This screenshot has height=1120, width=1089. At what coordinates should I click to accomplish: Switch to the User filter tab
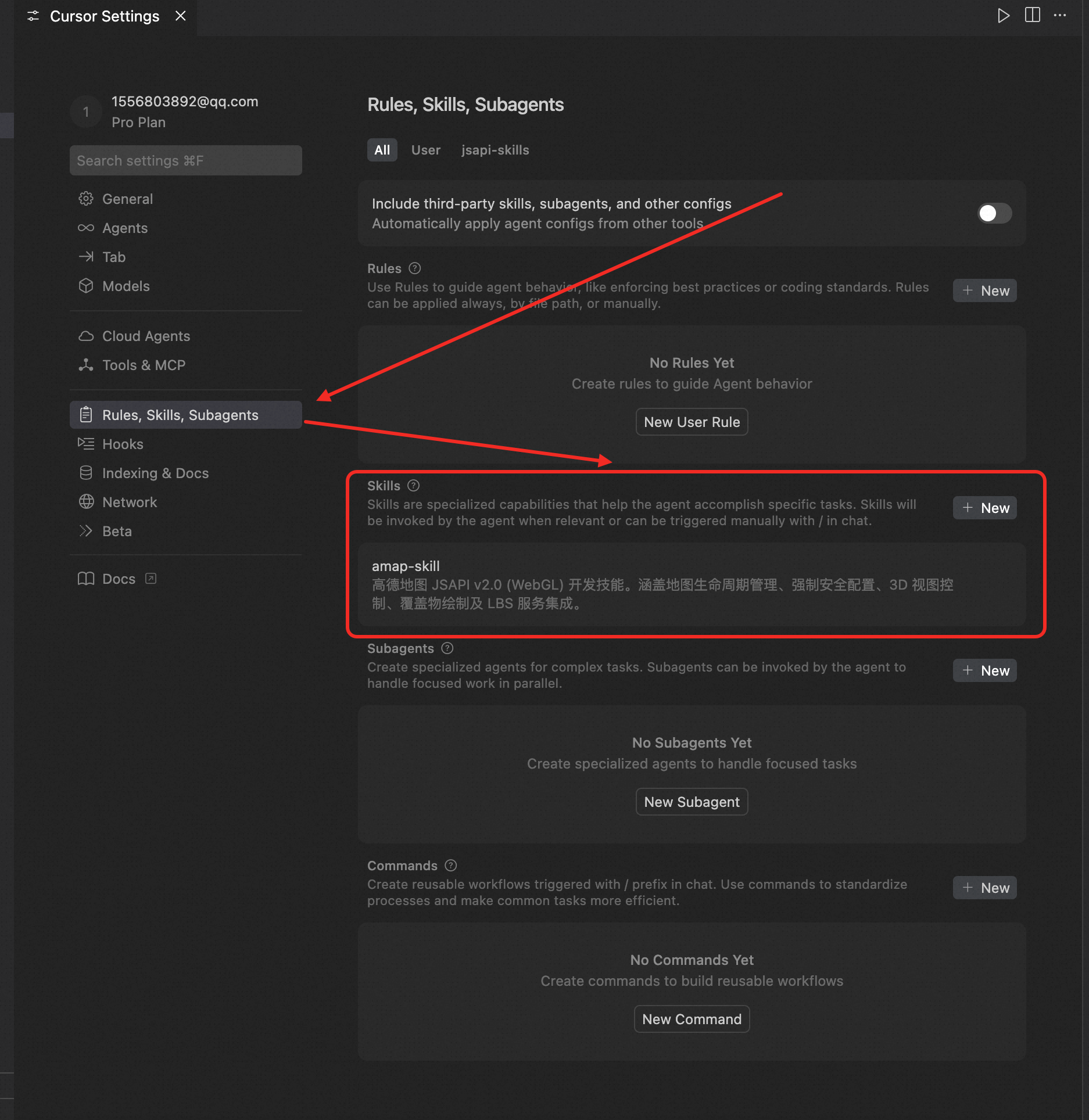tap(425, 150)
